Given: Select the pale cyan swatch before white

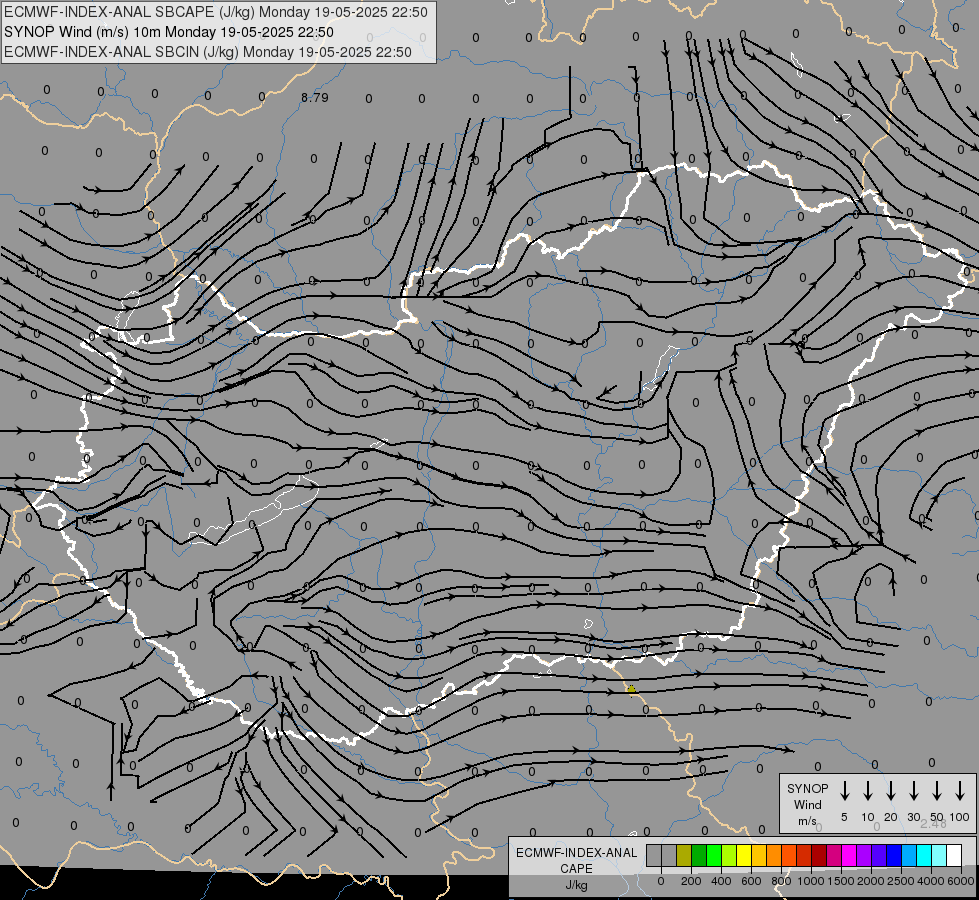Looking at the screenshot, I should tap(938, 855).
